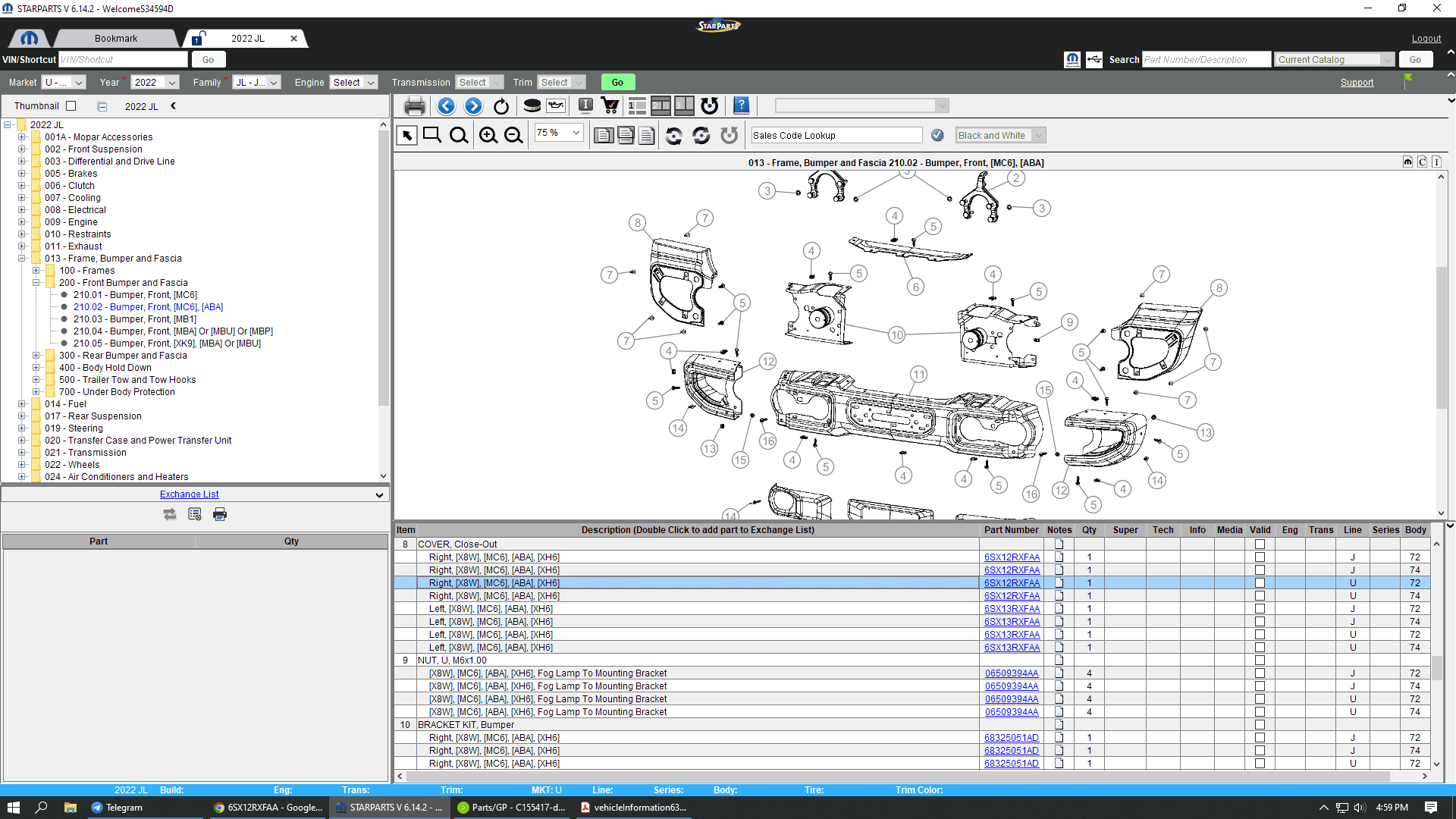Open tree item 210.01 - Bumper, Front, [MC6]
1456x819 pixels.
tap(135, 295)
